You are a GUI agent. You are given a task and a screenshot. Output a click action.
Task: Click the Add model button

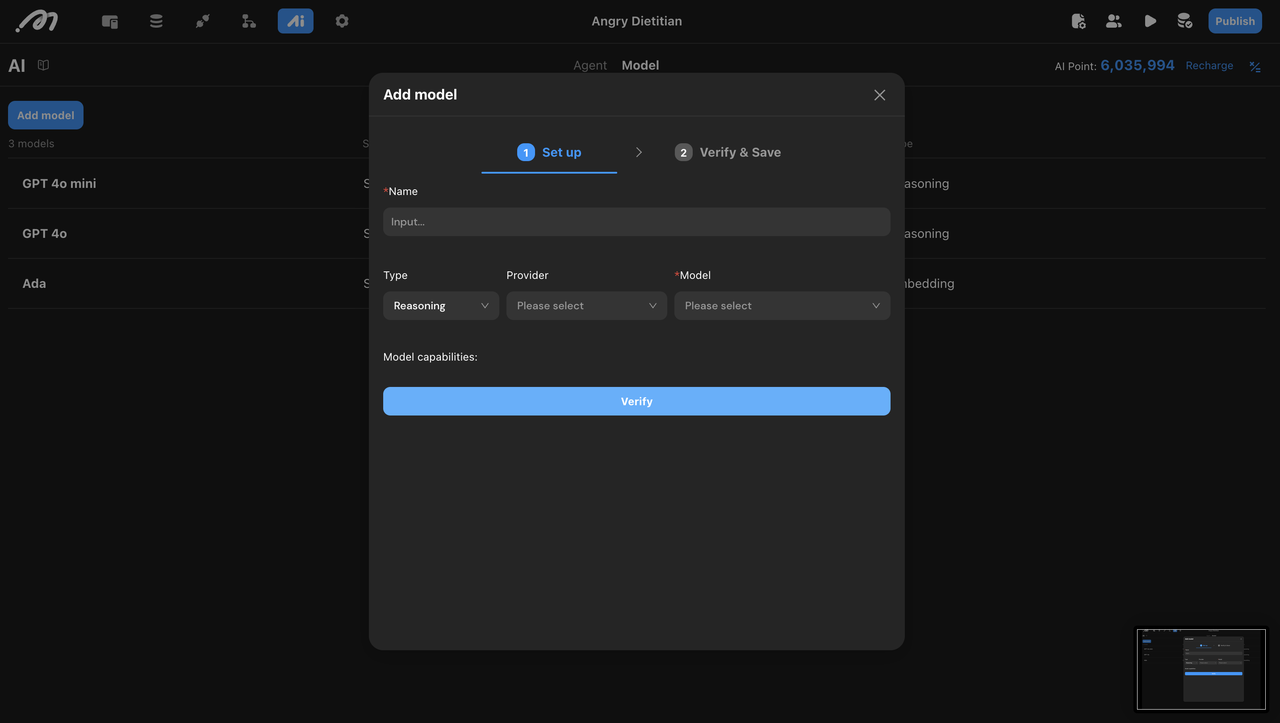(x=46, y=115)
